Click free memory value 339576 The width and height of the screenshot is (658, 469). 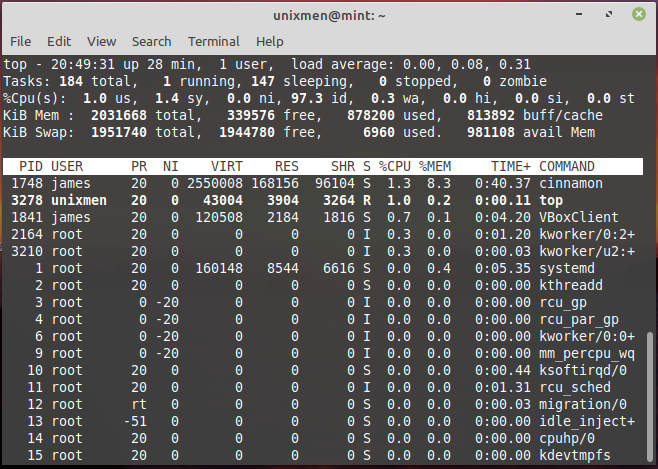(251, 115)
